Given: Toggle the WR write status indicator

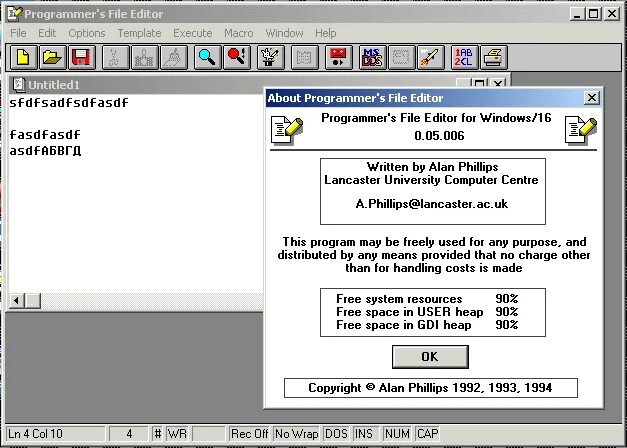Looking at the screenshot, I should point(177,434).
